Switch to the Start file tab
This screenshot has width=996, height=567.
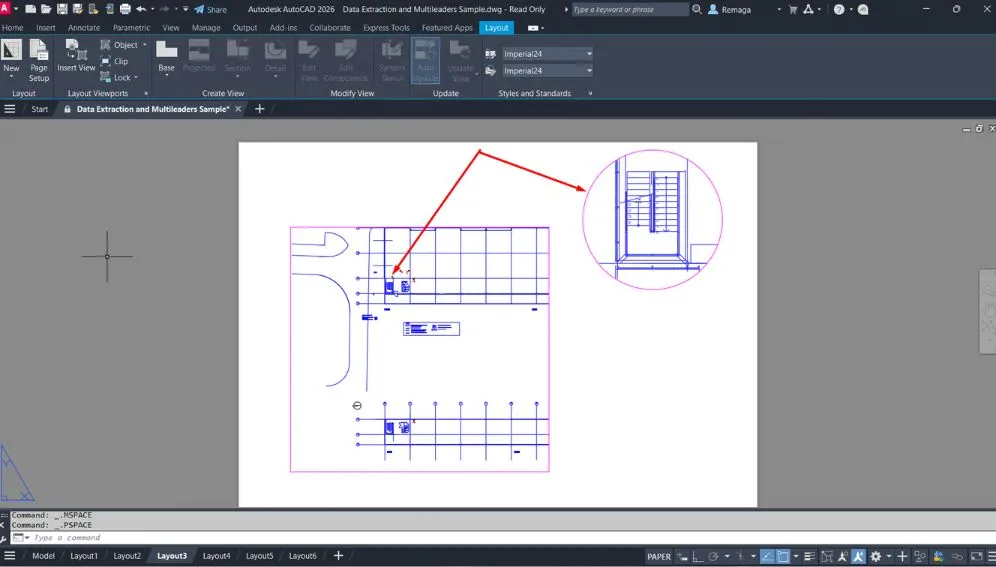point(39,109)
